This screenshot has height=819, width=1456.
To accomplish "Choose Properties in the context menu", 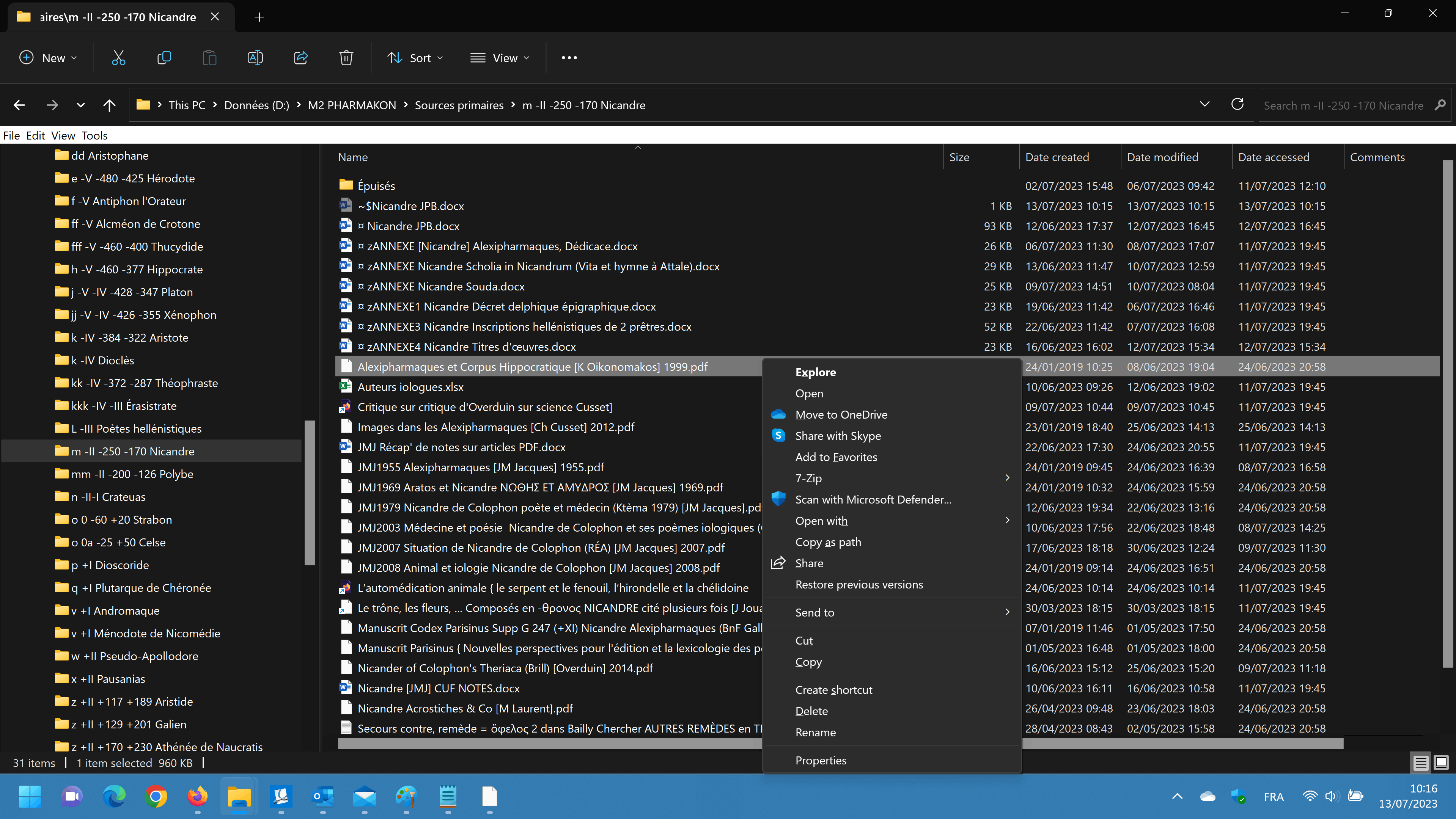I will point(821,760).
